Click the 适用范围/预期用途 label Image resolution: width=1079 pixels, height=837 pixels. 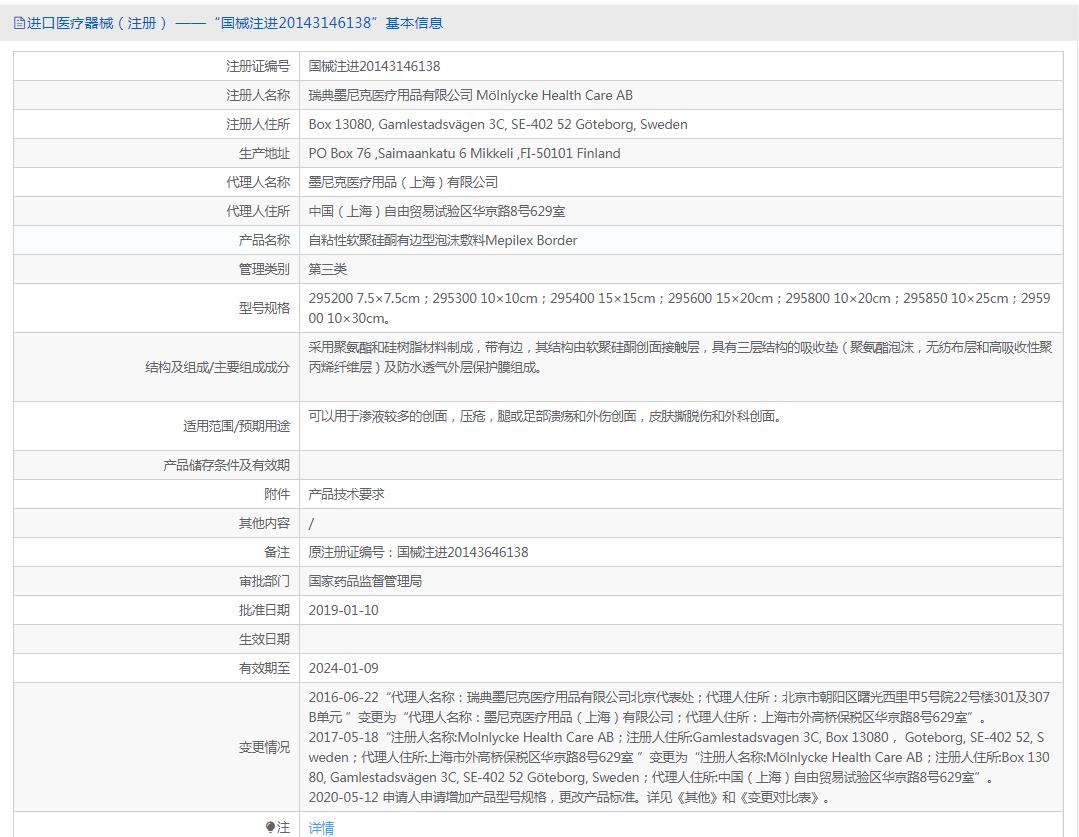tap(237, 426)
